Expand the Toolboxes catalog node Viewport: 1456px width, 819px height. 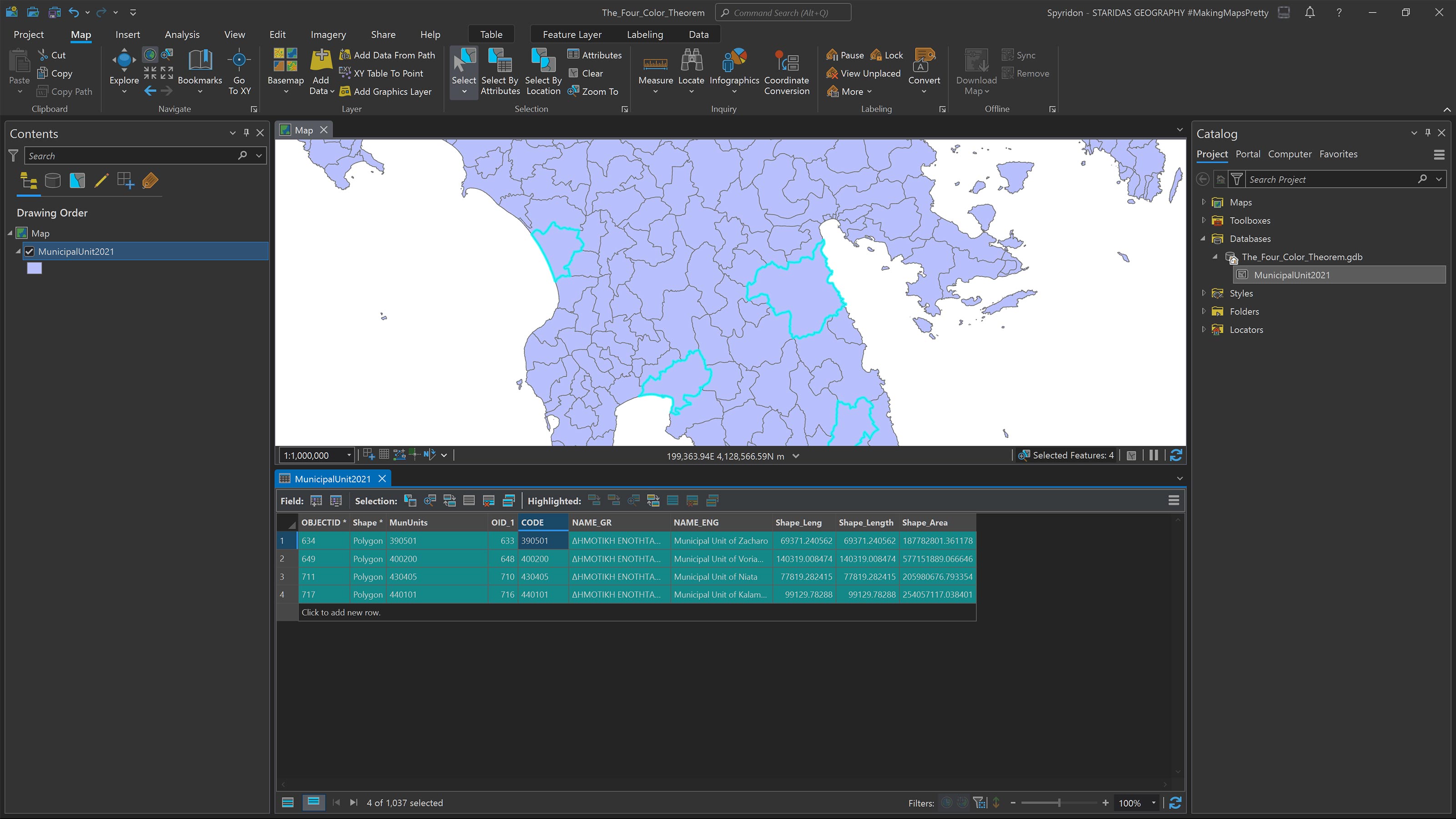pos(1203,220)
